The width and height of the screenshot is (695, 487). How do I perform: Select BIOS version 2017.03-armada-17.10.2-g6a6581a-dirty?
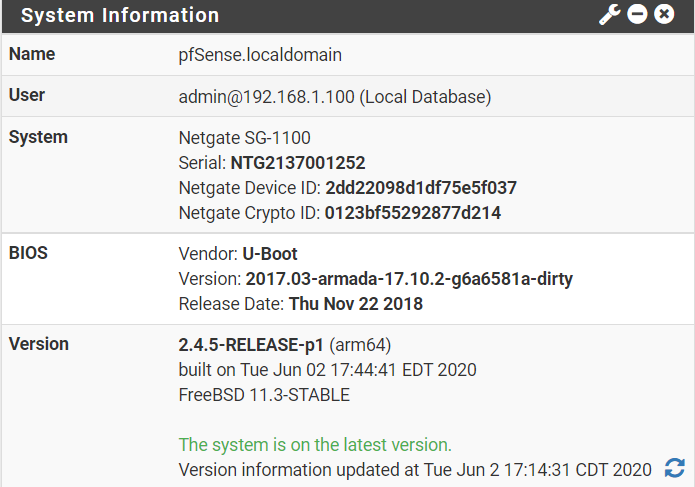click(x=409, y=279)
